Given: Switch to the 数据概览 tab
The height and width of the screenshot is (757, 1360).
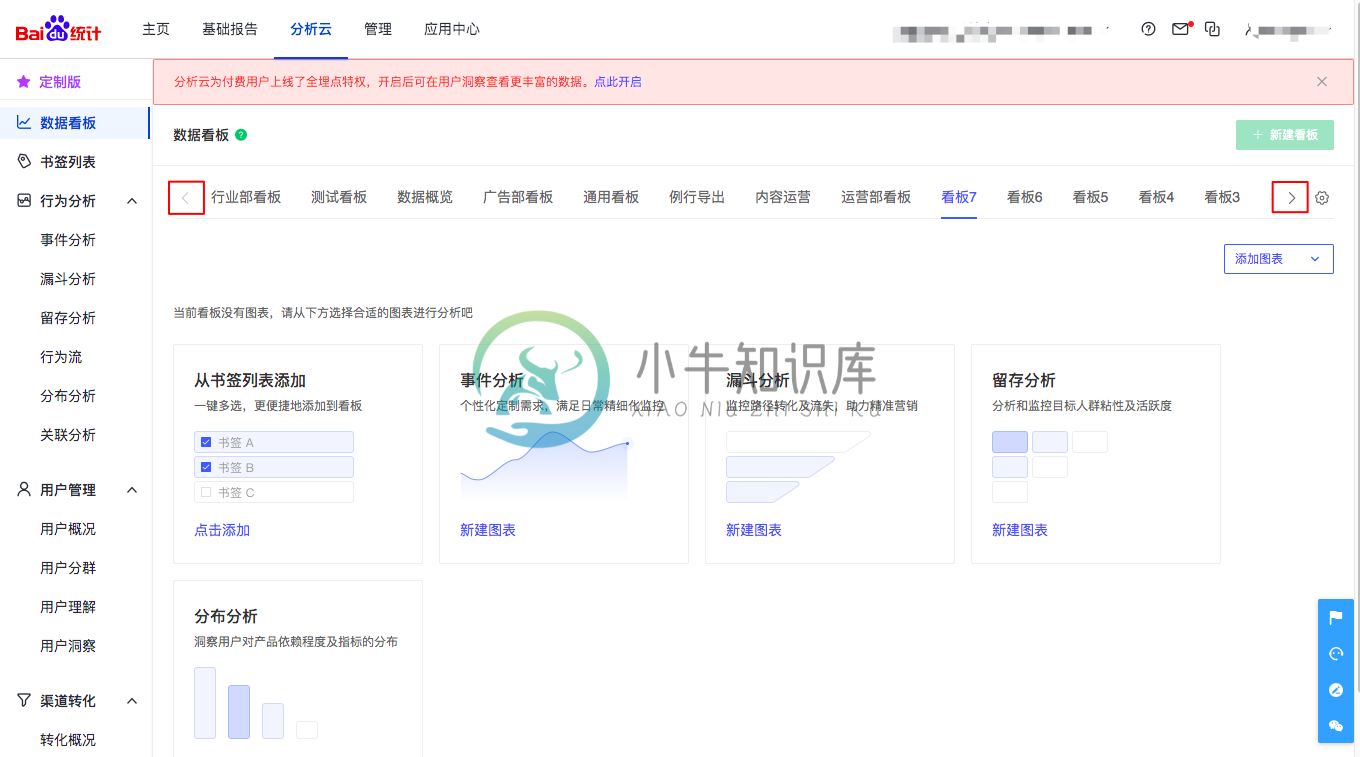Looking at the screenshot, I should 425,197.
